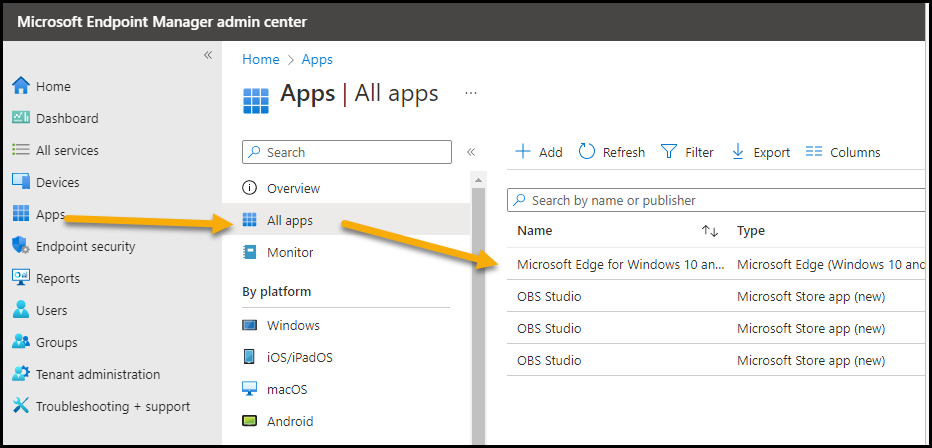Open the Home menu item
932x448 pixels.
(x=53, y=86)
